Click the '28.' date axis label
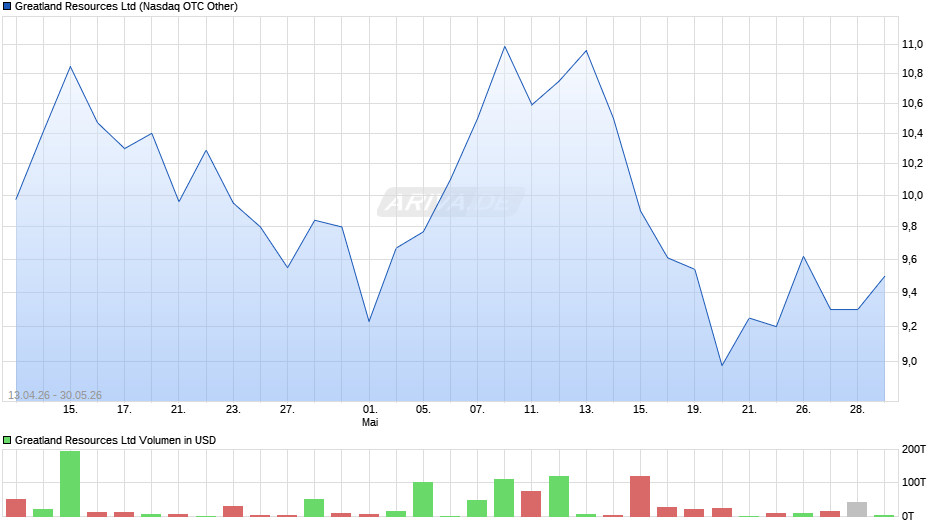Image resolution: width=940 pixels, height=526 pixels. [857, 410]
